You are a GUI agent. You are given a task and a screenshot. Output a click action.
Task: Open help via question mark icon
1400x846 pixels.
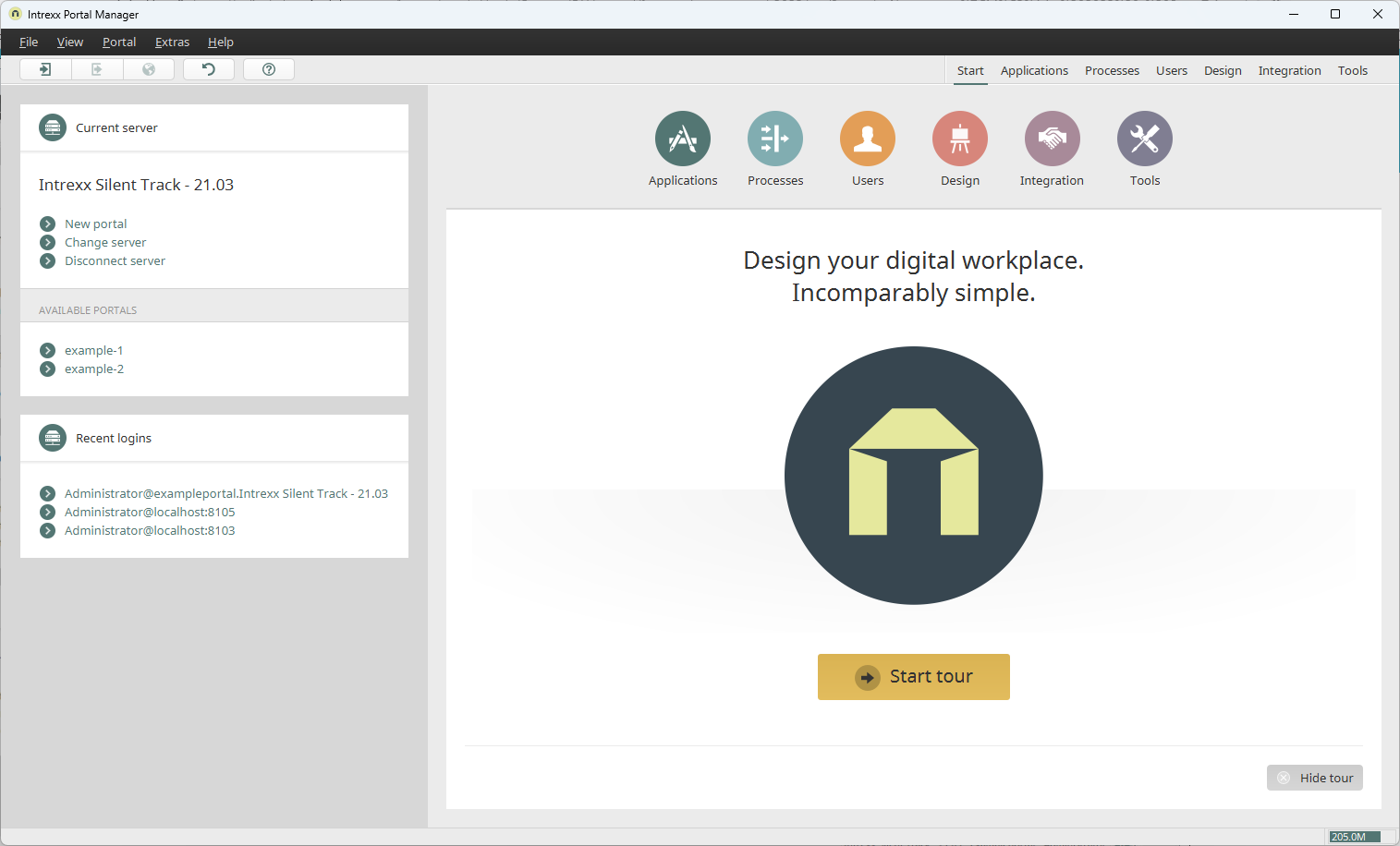point(269,69)
